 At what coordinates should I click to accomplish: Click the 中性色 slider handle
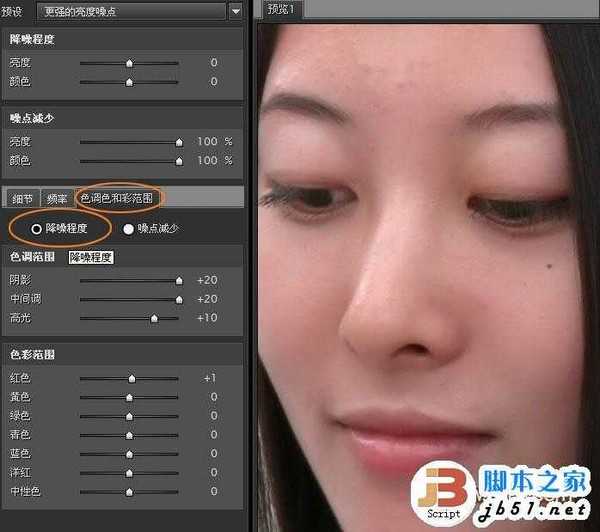(129, 492)
